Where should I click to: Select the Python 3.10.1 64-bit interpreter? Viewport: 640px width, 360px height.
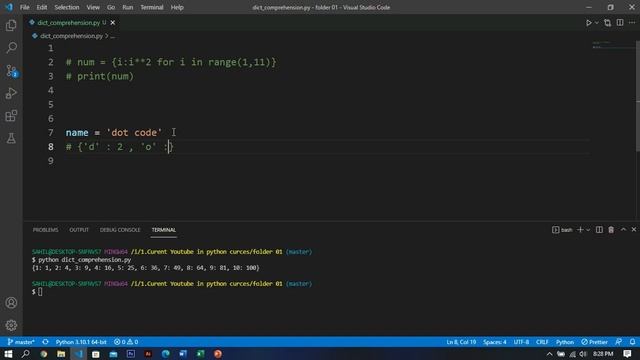pyautogui.click(x=81, y=342)
